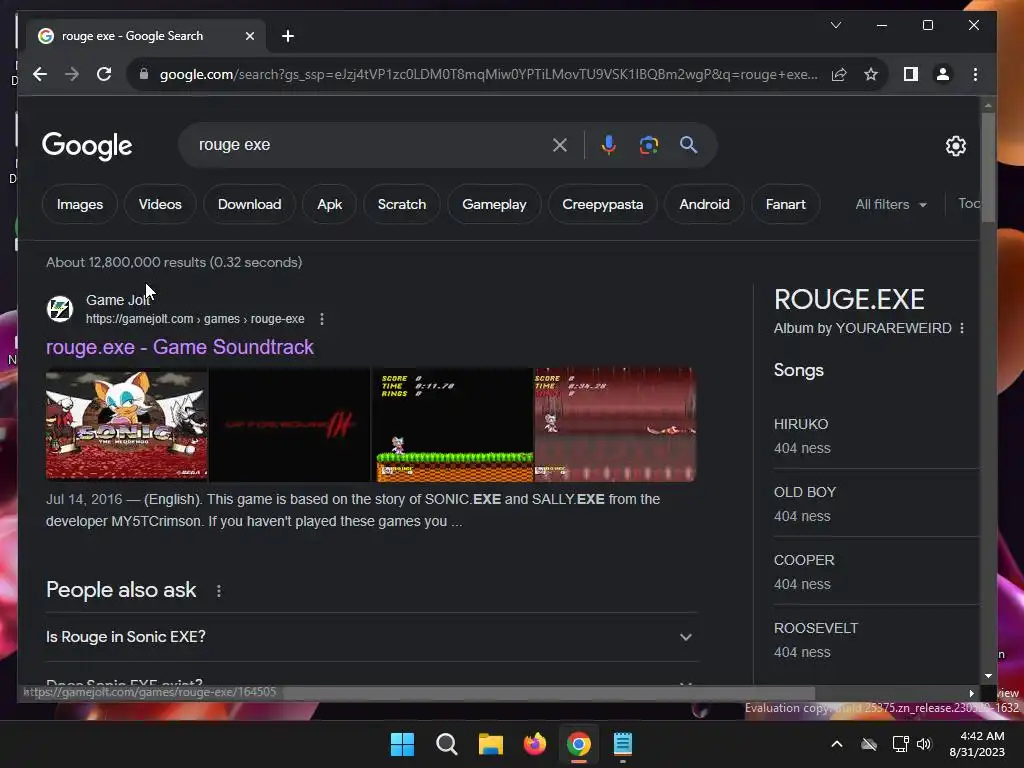Open Chrome profile menu
The height and width of the screenshot is (768, 1024).
[942, 74]
